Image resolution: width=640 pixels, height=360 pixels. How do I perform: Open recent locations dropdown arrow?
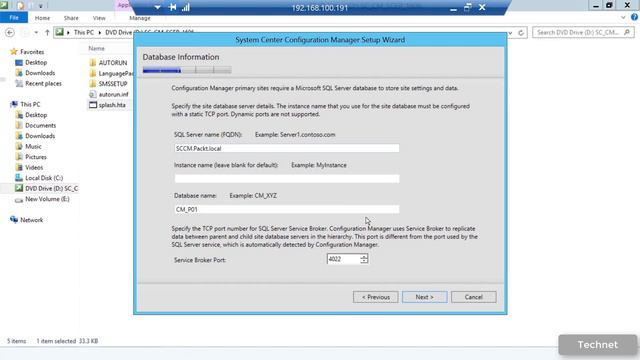(x=36, y=32)
